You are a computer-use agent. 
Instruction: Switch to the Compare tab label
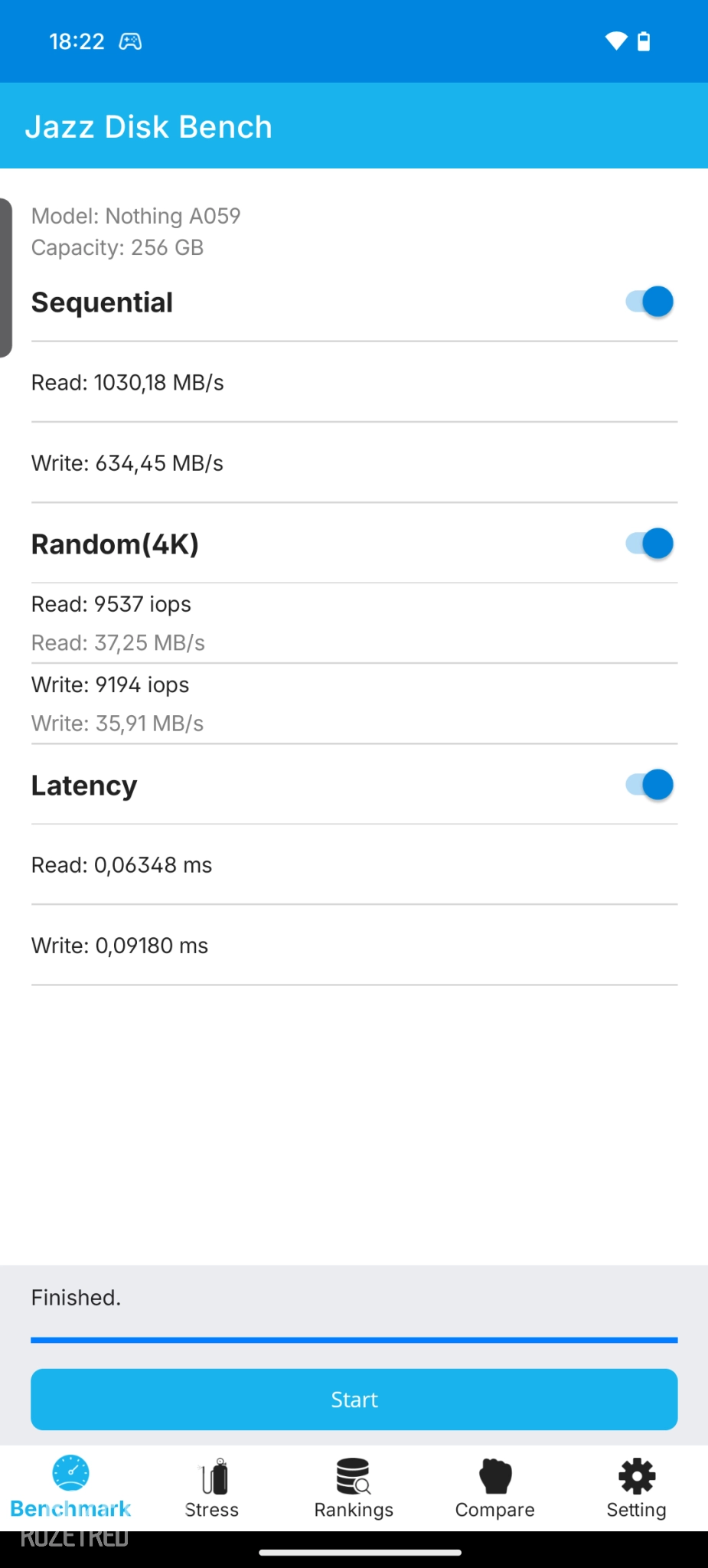[495, 1510]
